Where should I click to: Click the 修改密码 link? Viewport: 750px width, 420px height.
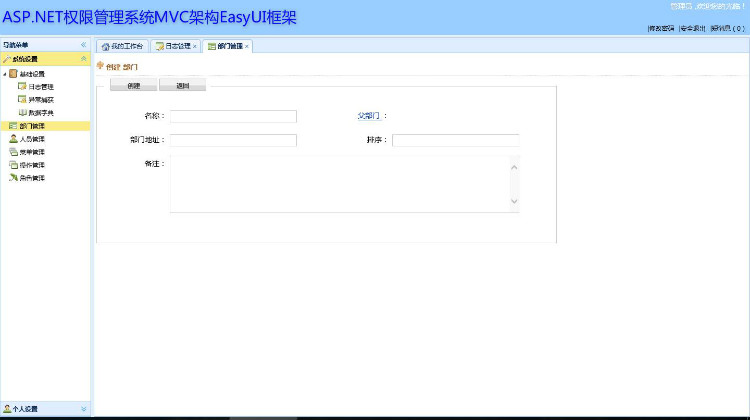tap(661, 28)
